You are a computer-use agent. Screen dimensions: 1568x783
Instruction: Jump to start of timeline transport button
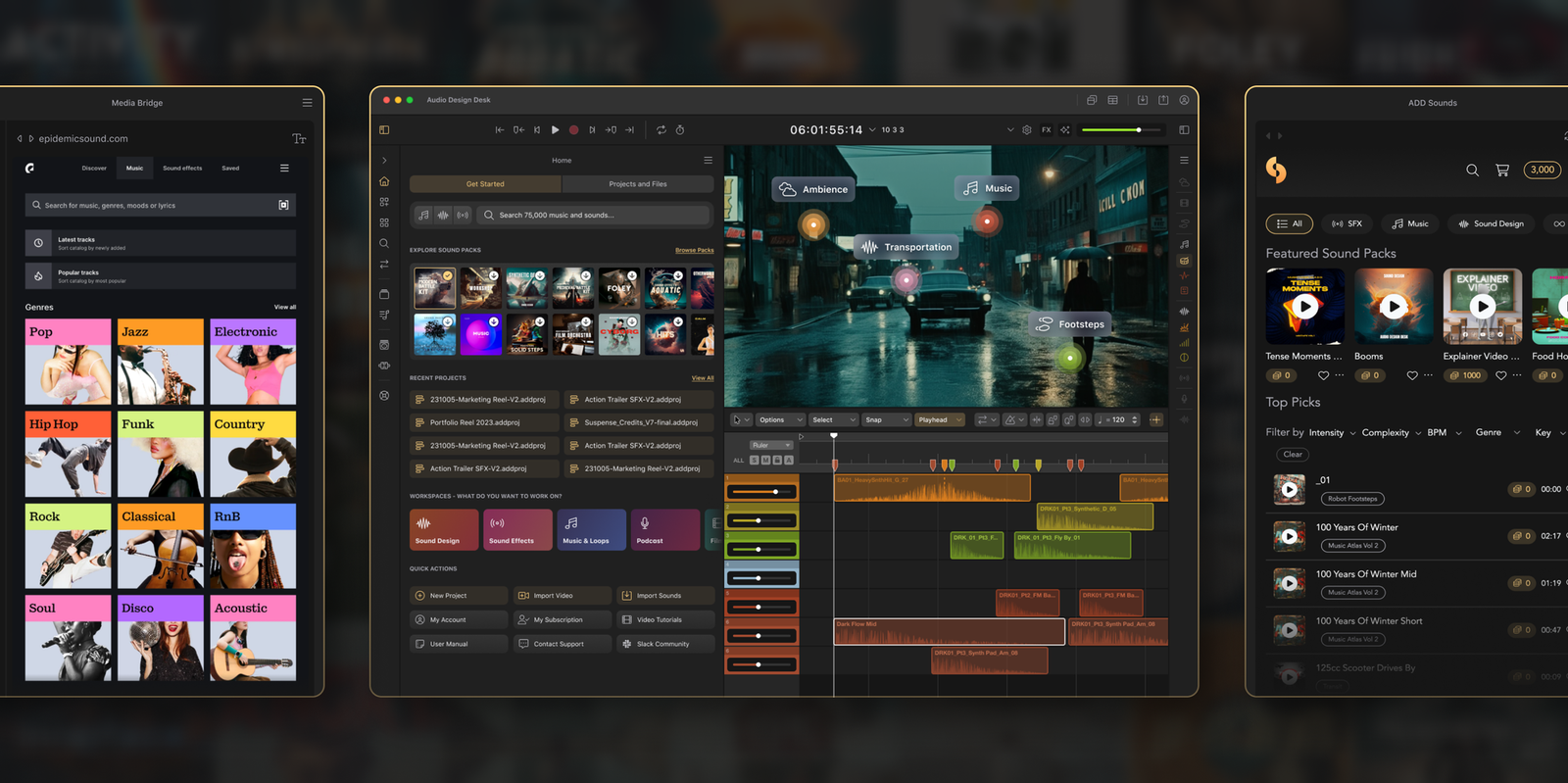coord(500,129)
